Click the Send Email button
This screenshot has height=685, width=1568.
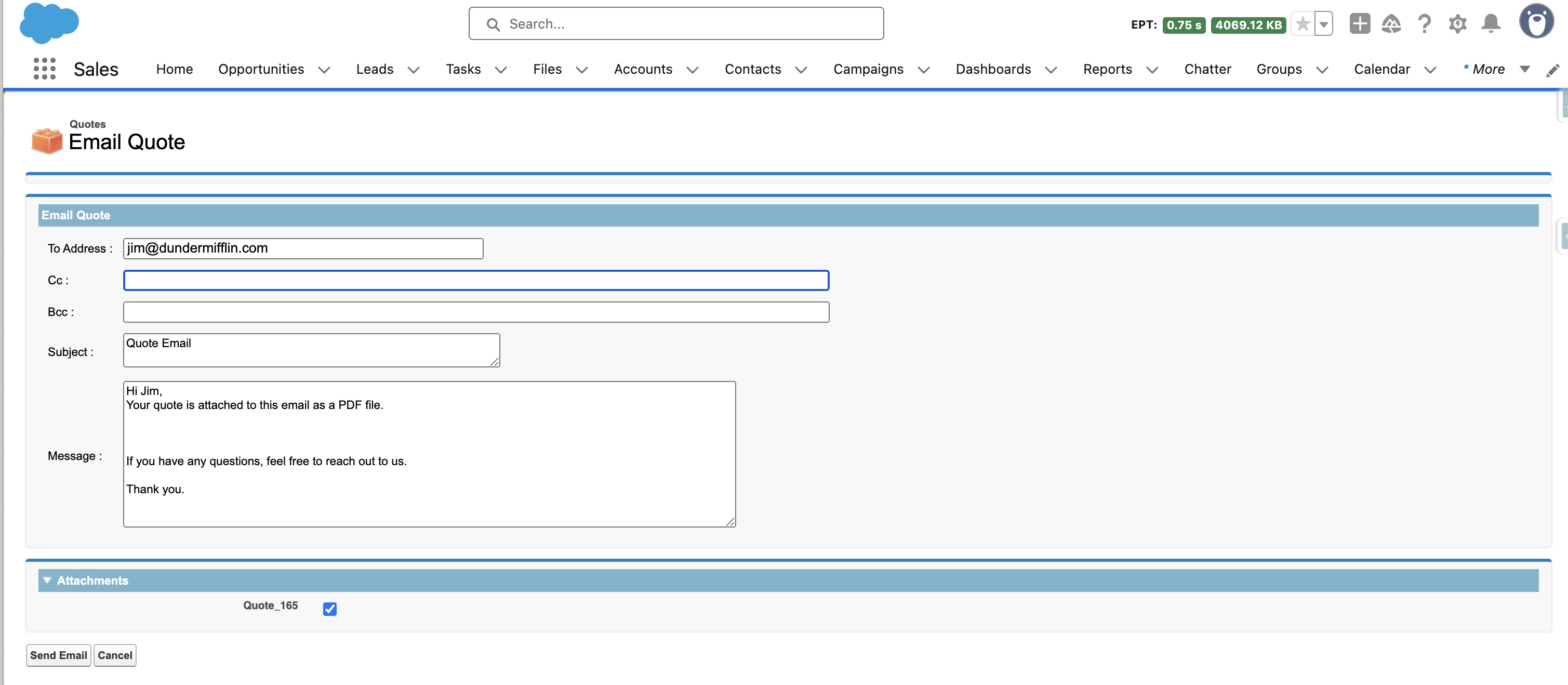(x=58, y=655)
